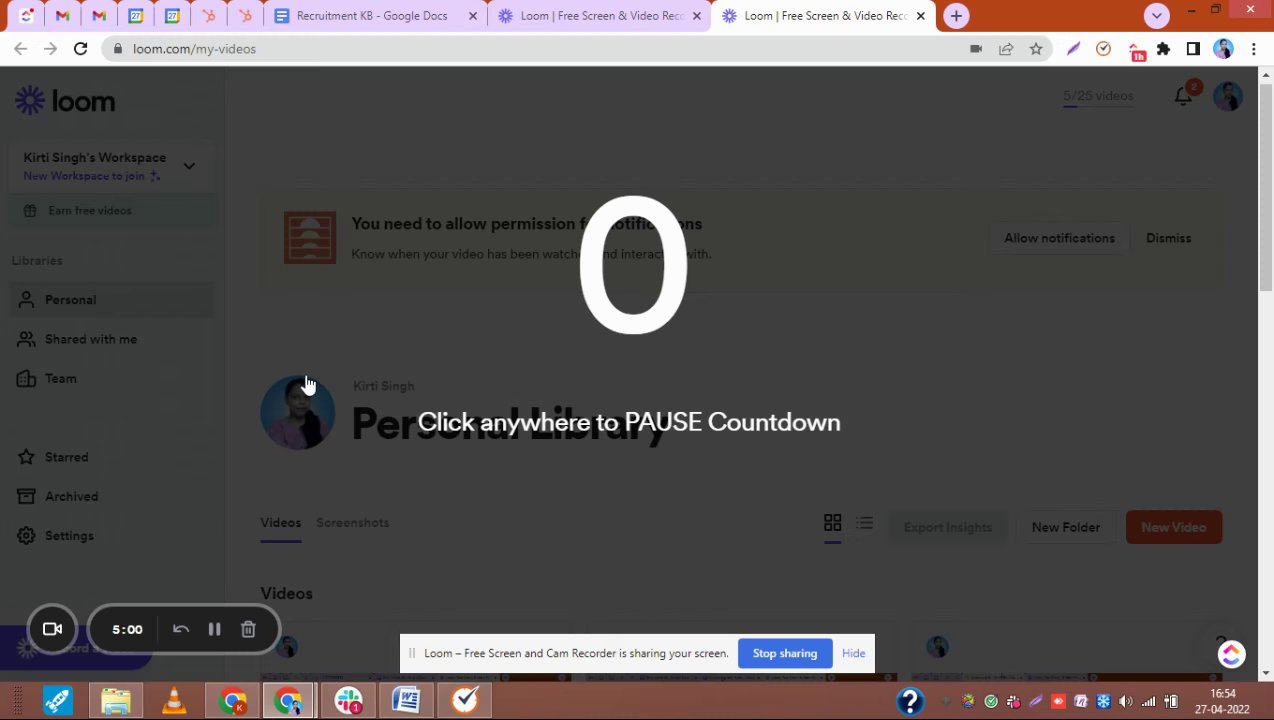Share this page icon in address bar

tap(1005, 48)
